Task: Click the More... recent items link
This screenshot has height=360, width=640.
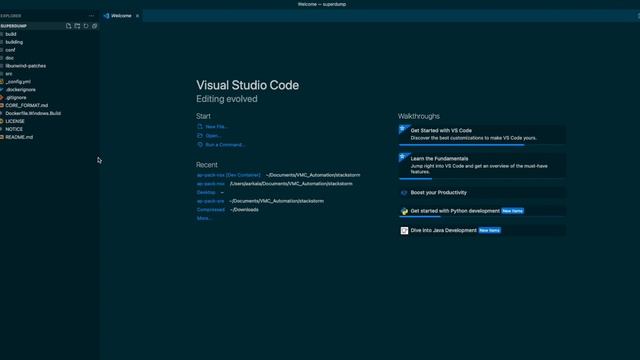Action: point(204,218)
